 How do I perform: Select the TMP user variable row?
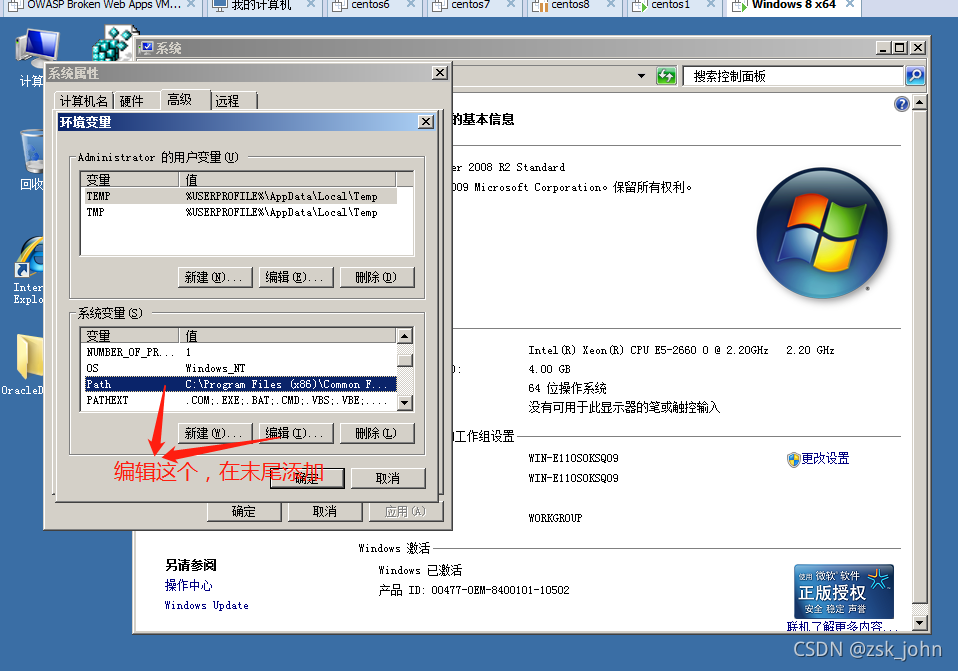click(241, 212)
